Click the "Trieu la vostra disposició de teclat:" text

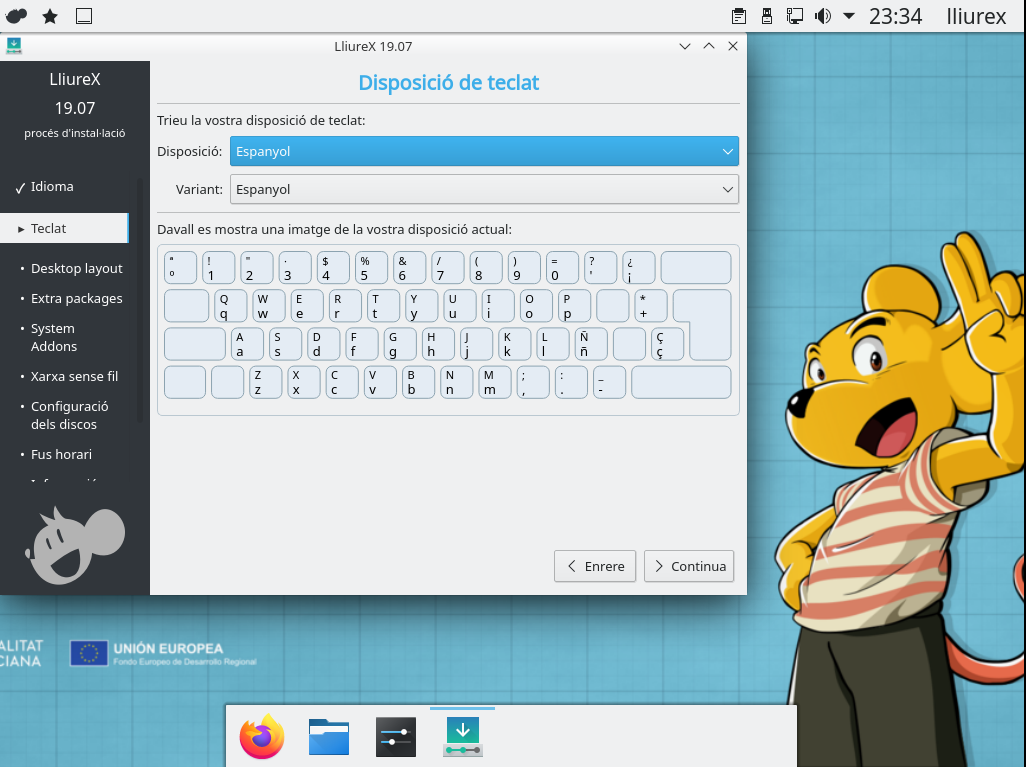pos(261,120)
